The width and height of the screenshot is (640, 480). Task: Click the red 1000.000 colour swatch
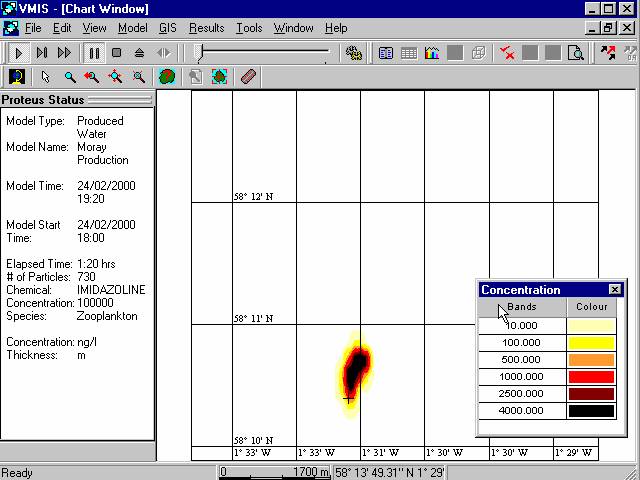coord(591,376)
